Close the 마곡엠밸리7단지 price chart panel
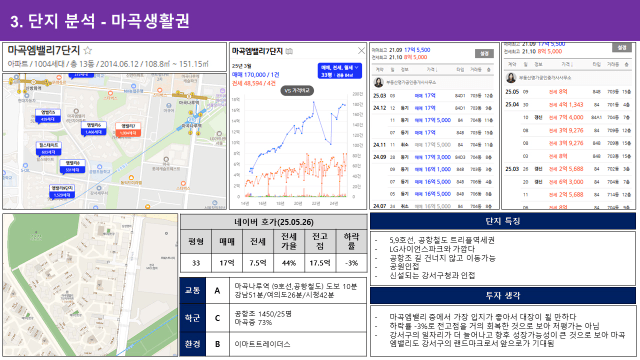The width and height of the screenshot is (640, 360). 361,51
